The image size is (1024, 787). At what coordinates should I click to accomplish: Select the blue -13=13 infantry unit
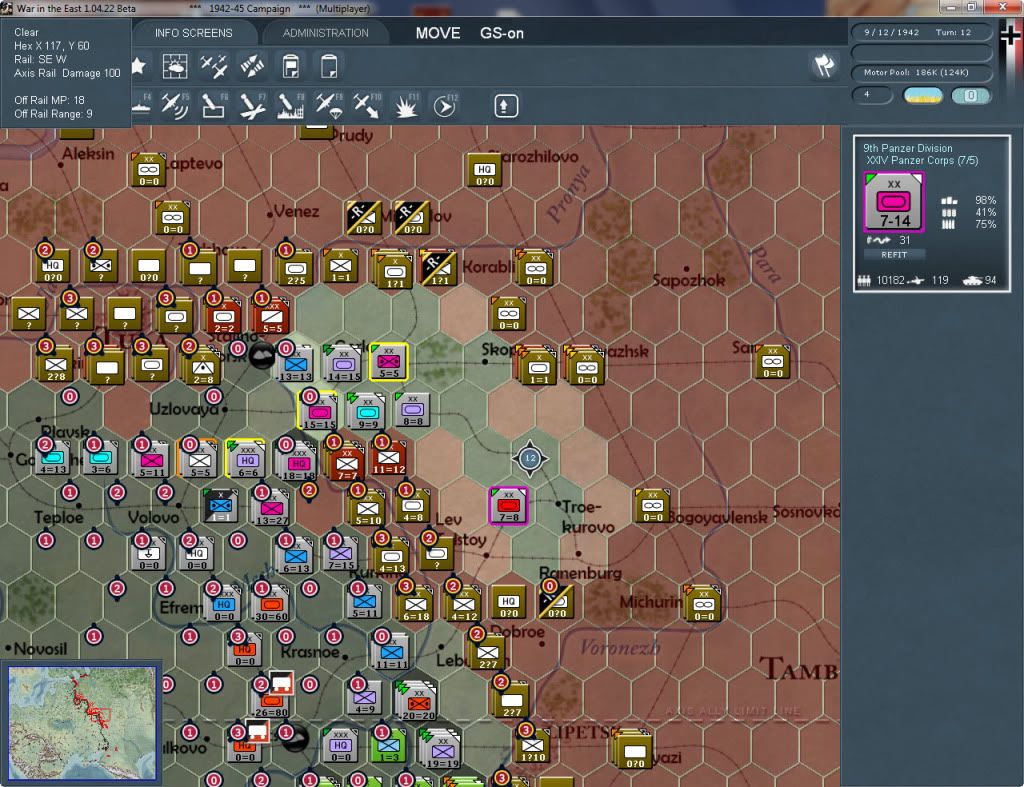(295, 363)
